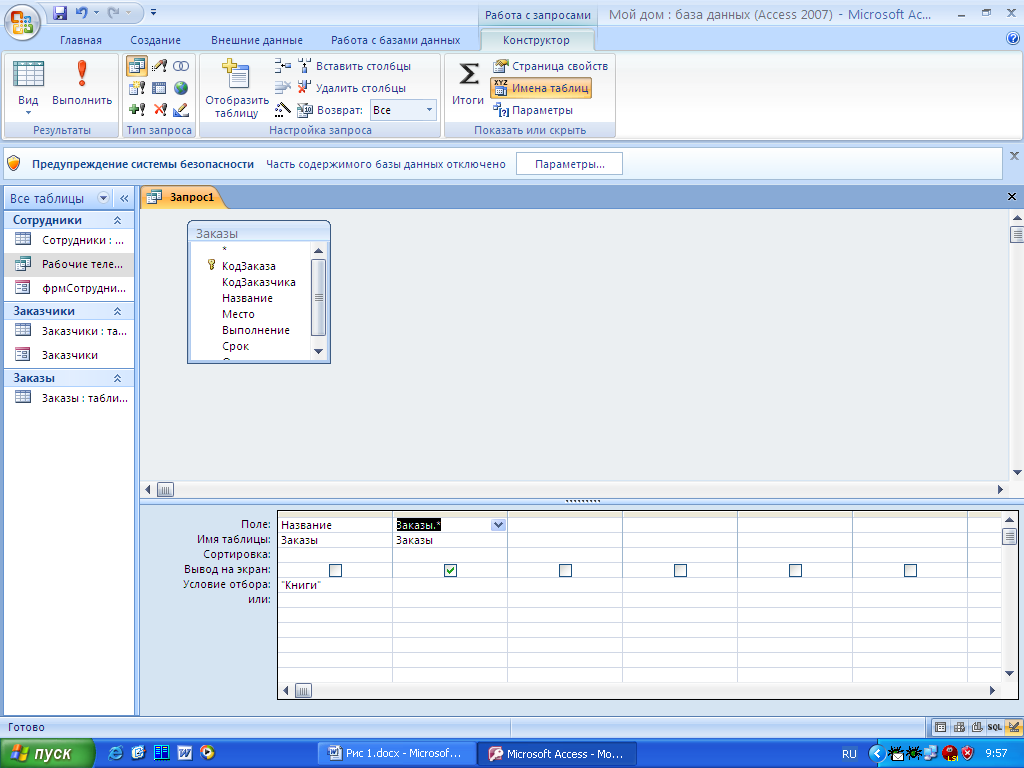Choose the Update query pencil icon
Image resolution: width=1024 pixels, height=768 pixels.
159,66
